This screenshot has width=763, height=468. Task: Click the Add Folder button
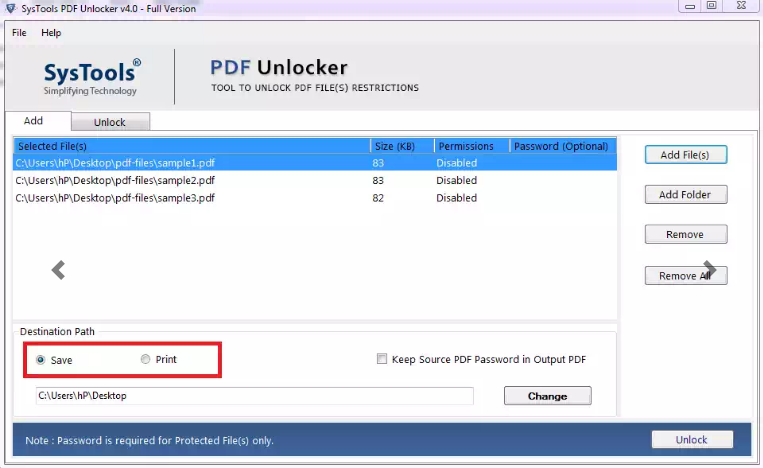pos(686,195)
